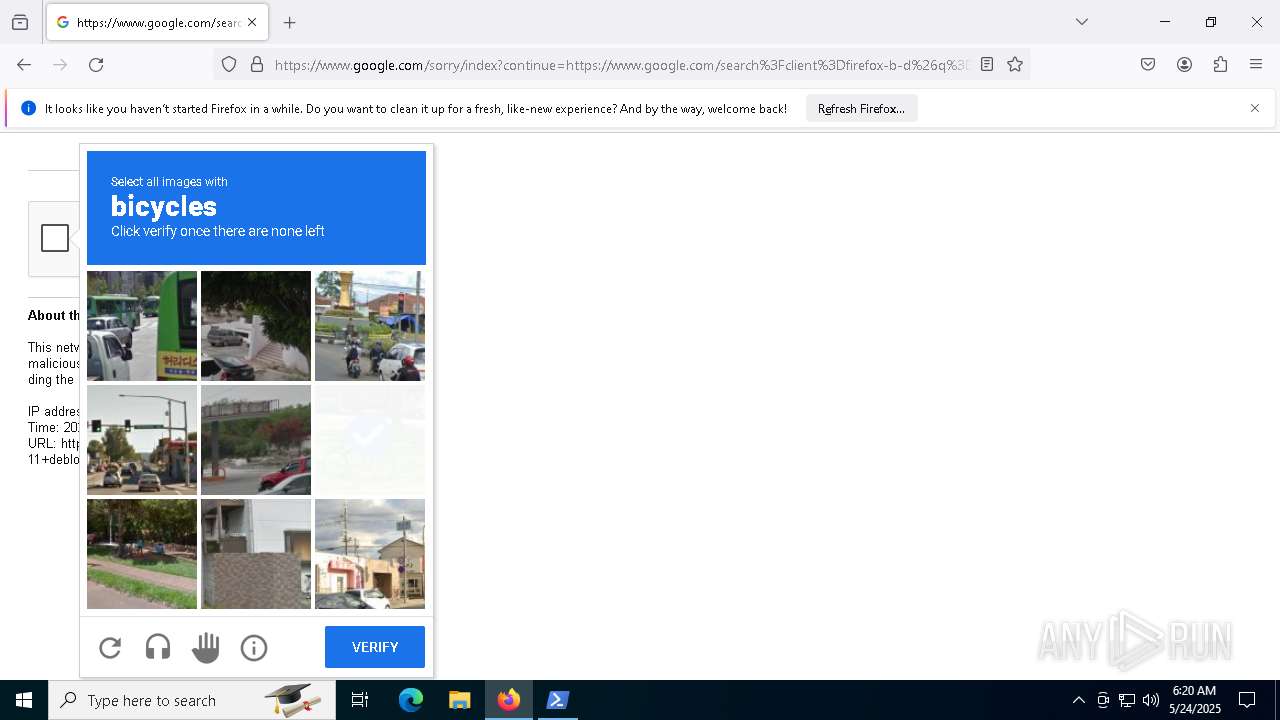
Task: Click the raised hand reCAPTCHA icon
Action: click(x=206, y=648)
